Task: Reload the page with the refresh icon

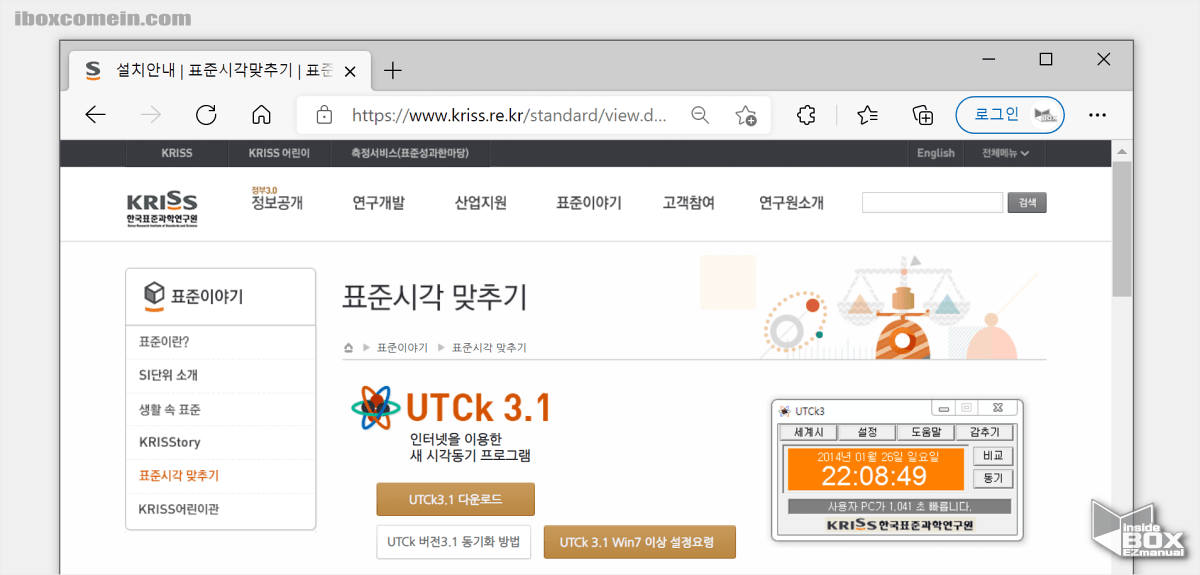Action: click(206, 115)
